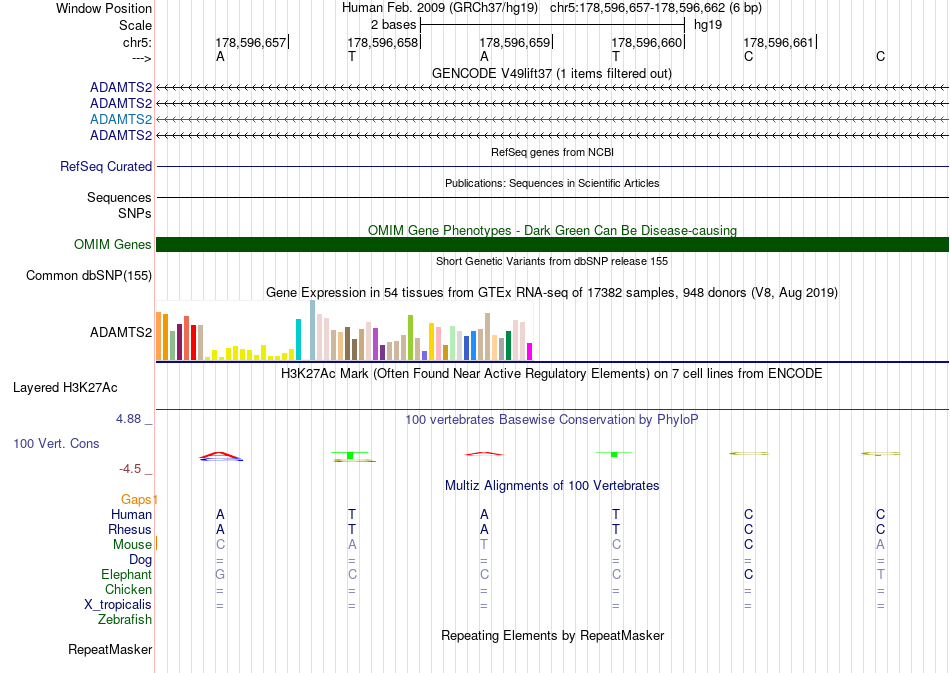This screenshot has width=950, height=673.
Task: Click the GENCODE V49lift37 track title
Action: click(x=551, y=74)
